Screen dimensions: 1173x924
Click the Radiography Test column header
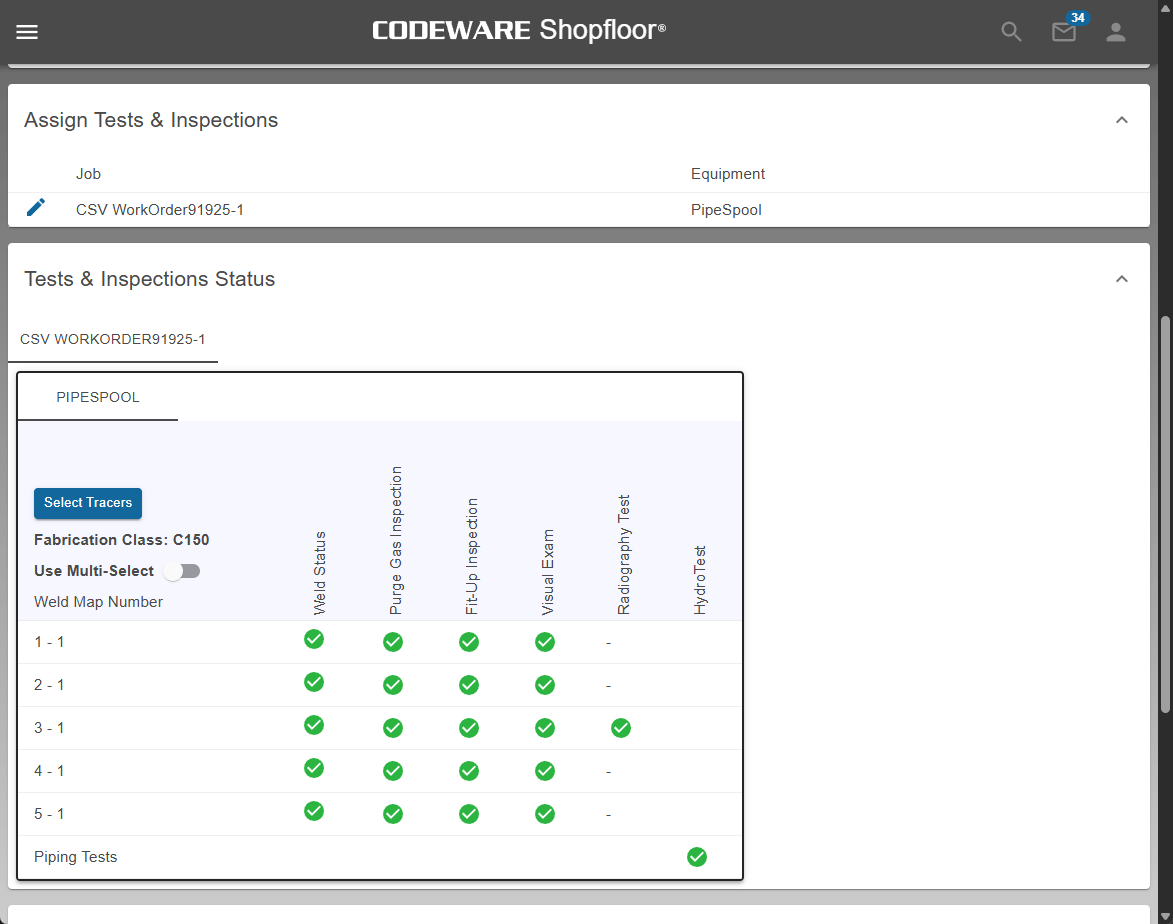[624, 555]
